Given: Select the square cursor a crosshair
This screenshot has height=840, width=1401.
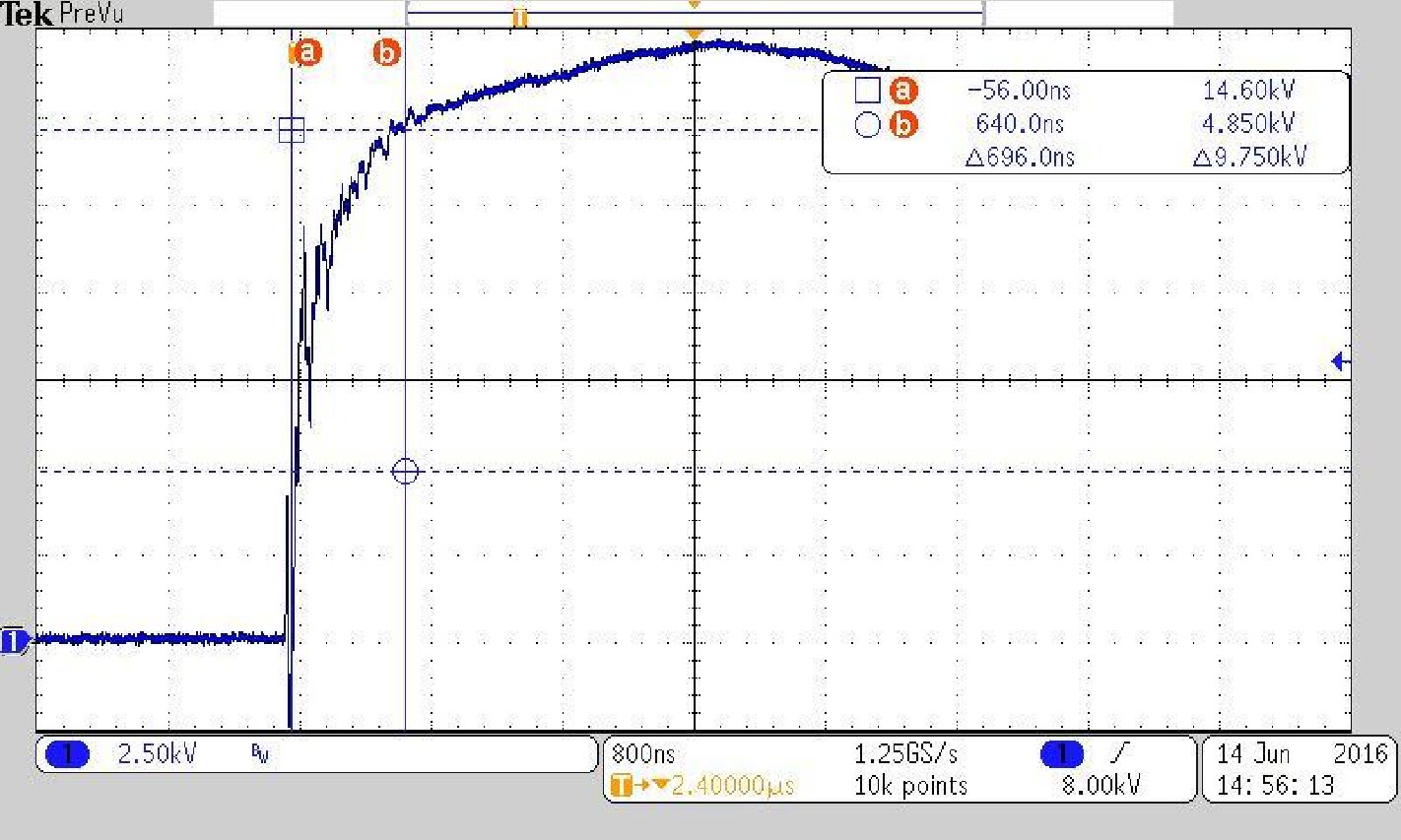Looking at the screenshot, I should tap(292, 130).
